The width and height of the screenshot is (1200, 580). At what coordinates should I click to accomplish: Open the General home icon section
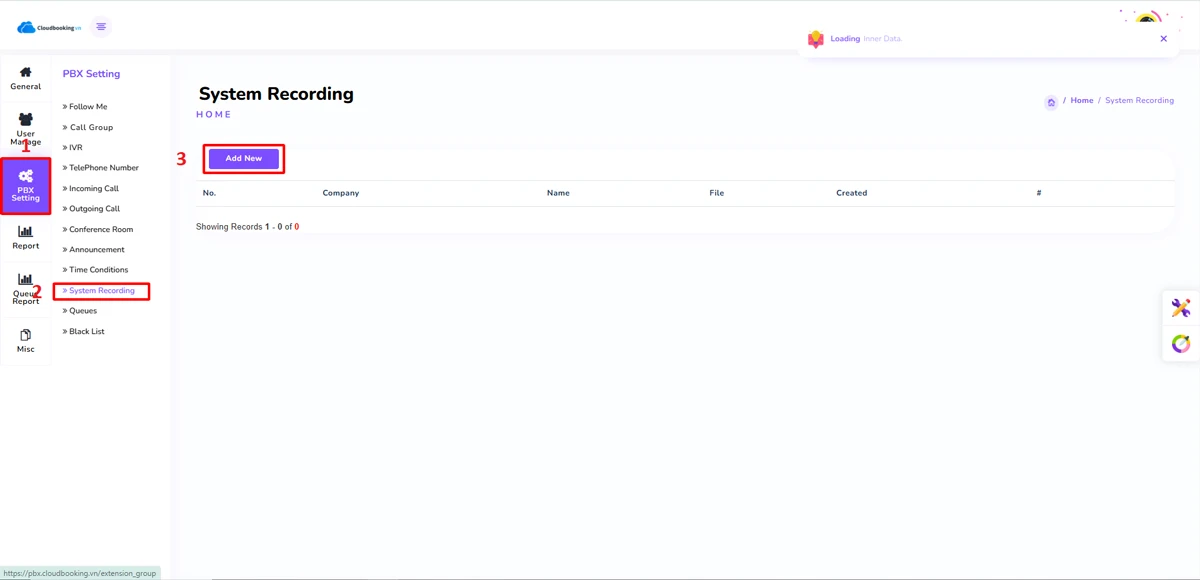[26, 78]
